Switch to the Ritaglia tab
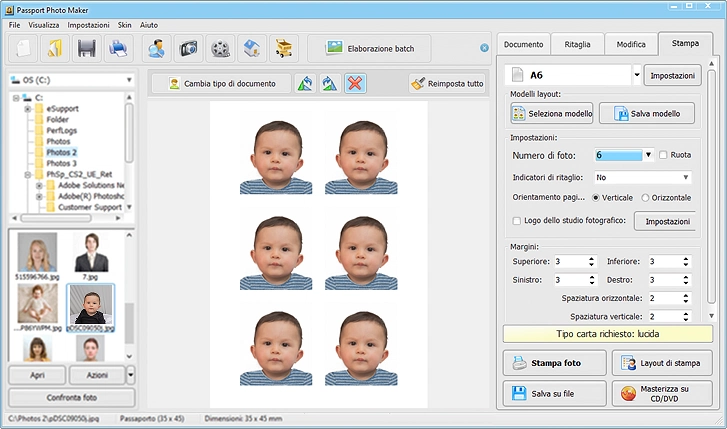 coord(577,45)
